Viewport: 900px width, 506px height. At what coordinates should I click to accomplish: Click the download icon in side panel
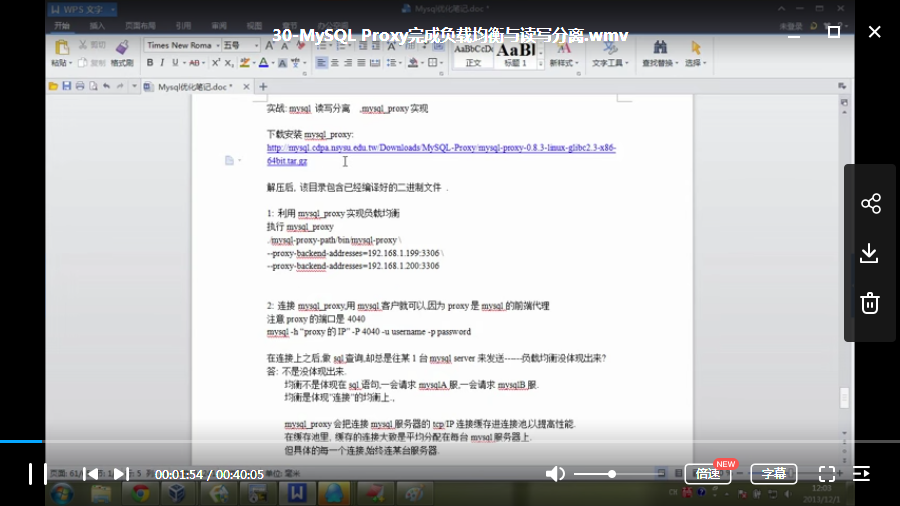point(869,253)
